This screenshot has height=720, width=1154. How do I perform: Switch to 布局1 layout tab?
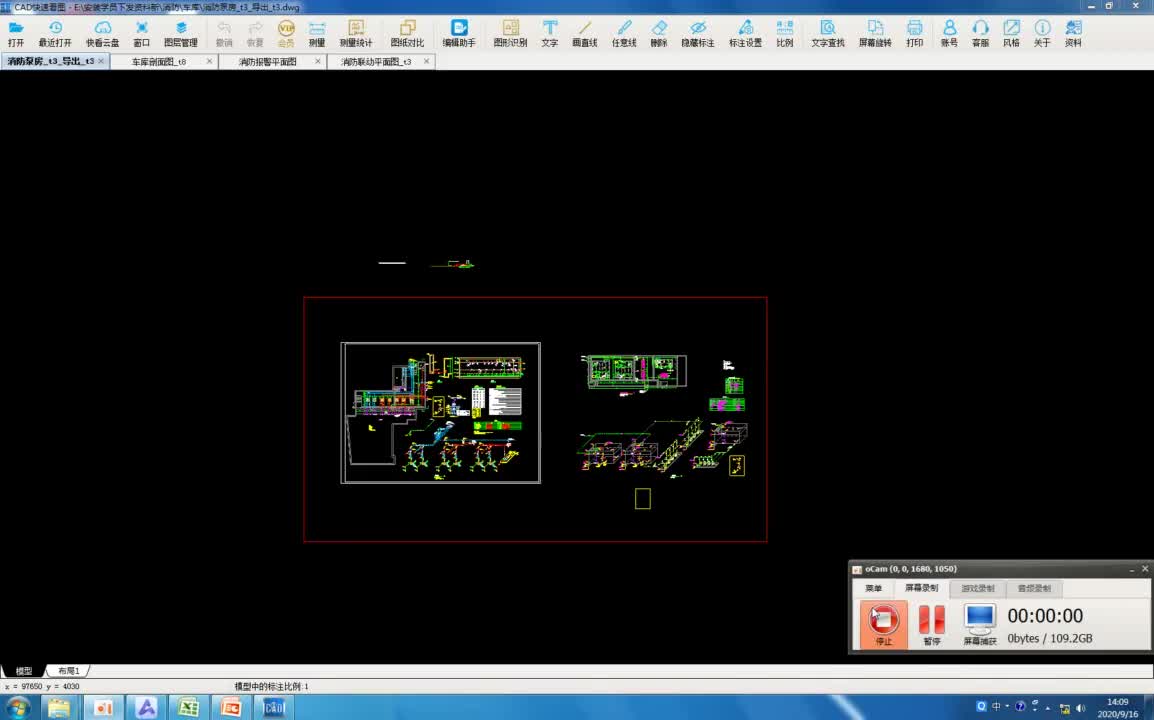(x=68, y=671)
